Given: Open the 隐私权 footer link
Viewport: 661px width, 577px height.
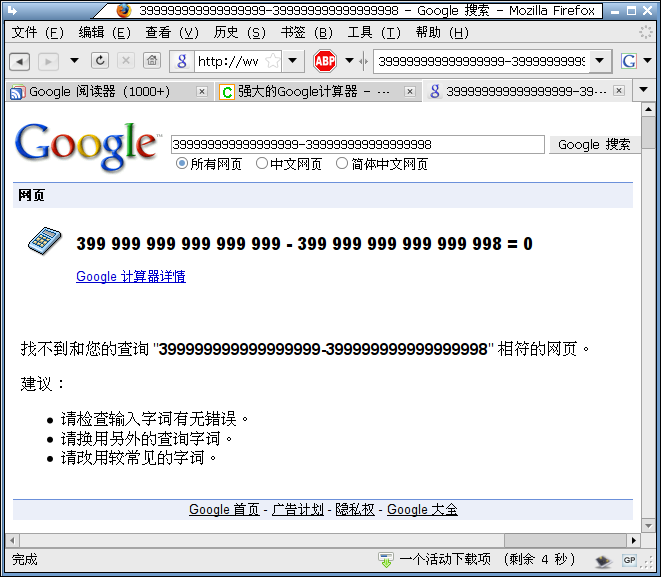Looking at the screenshot, I should click(x=355, y=510).
